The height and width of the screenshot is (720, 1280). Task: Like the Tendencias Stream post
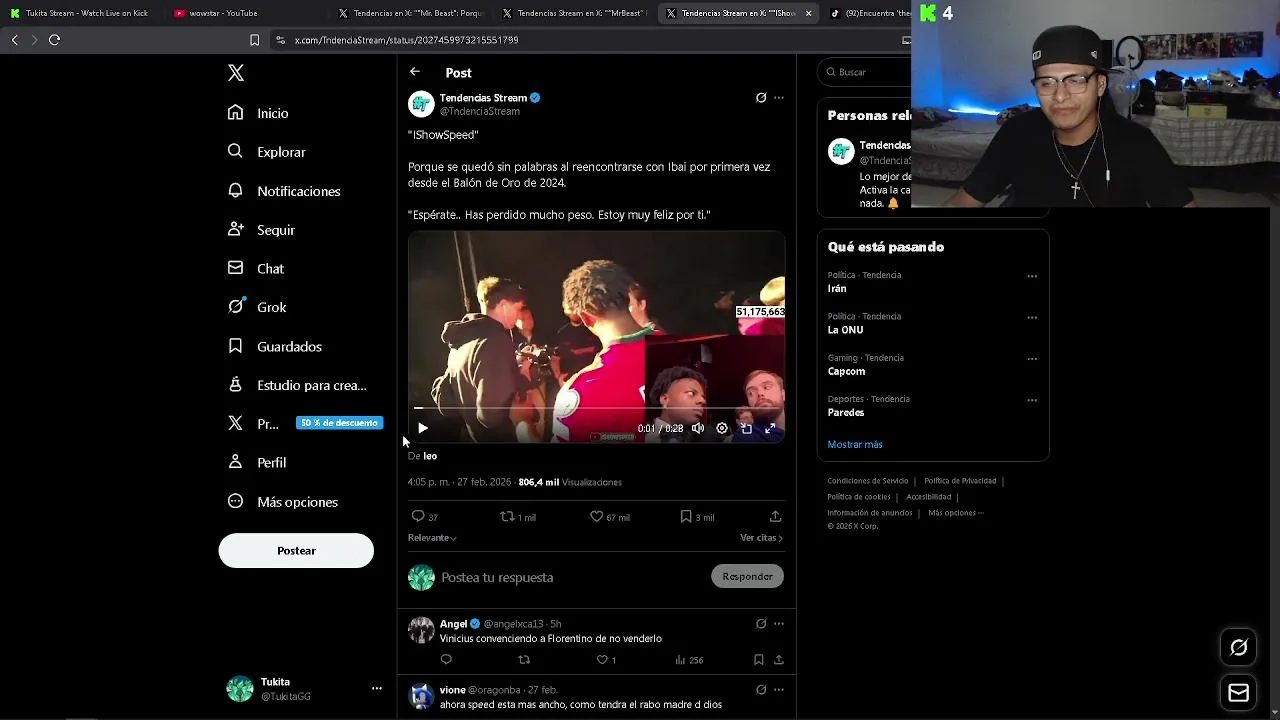[x=597, y=517]
